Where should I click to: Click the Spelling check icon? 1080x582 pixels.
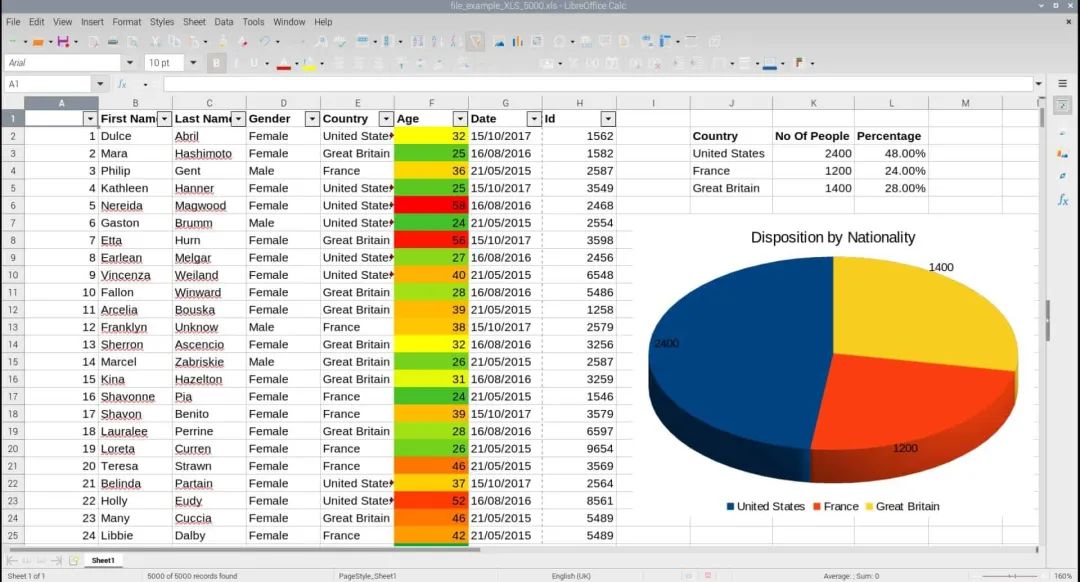coord(340,42)
